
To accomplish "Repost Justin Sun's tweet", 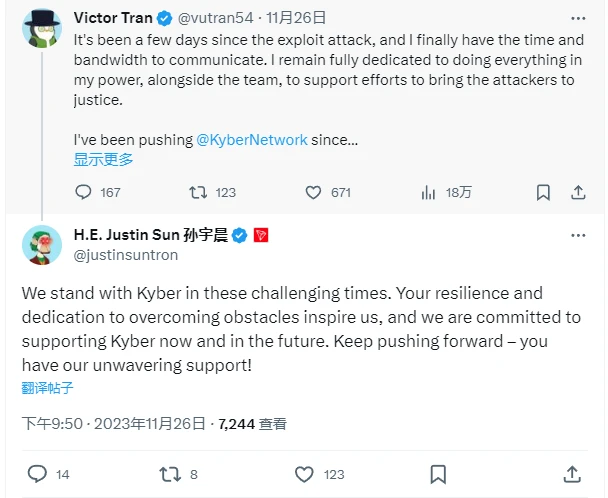I will 171,474.
